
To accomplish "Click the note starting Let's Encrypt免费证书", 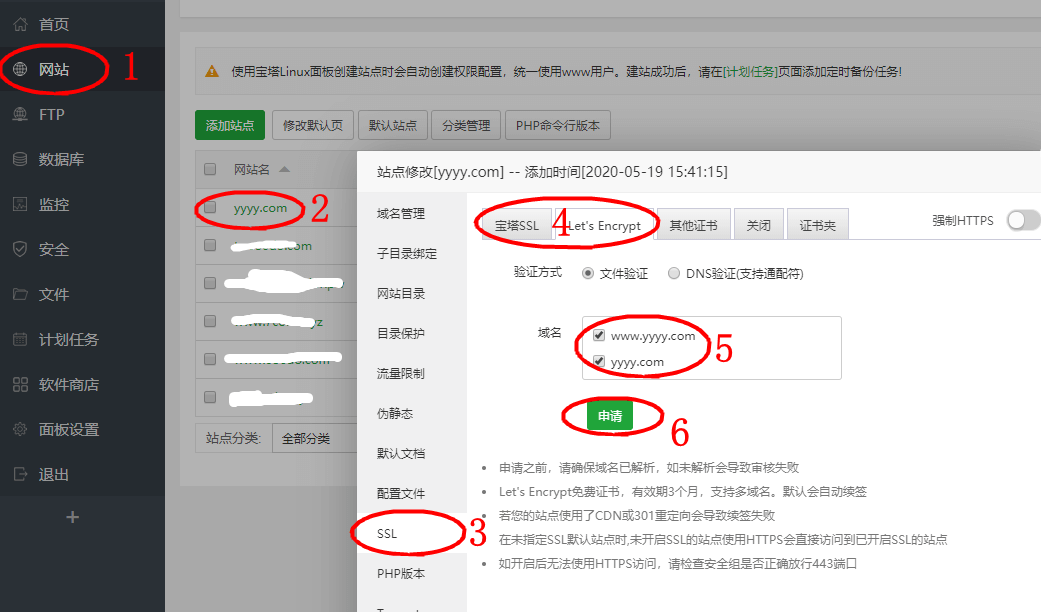I will 682,491.
